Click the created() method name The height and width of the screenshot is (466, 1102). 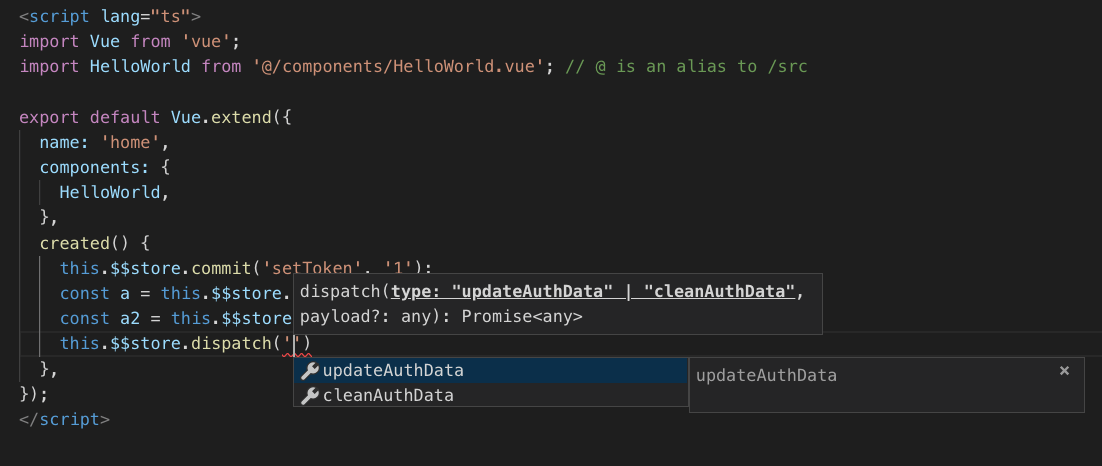pos(74,243)
